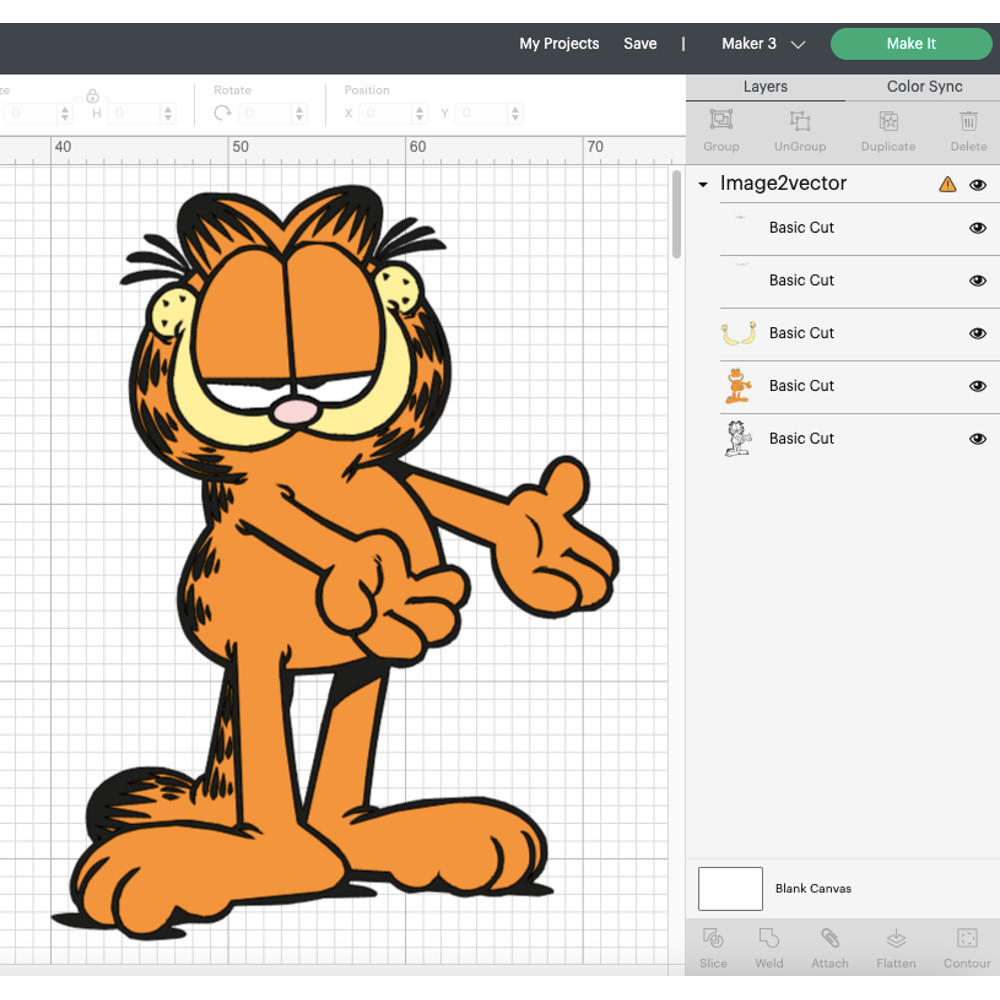The height and width of the screenshot is (1000, 1000).
Task: Click the Group icon in the Layers panel
Action: point(721,128)
